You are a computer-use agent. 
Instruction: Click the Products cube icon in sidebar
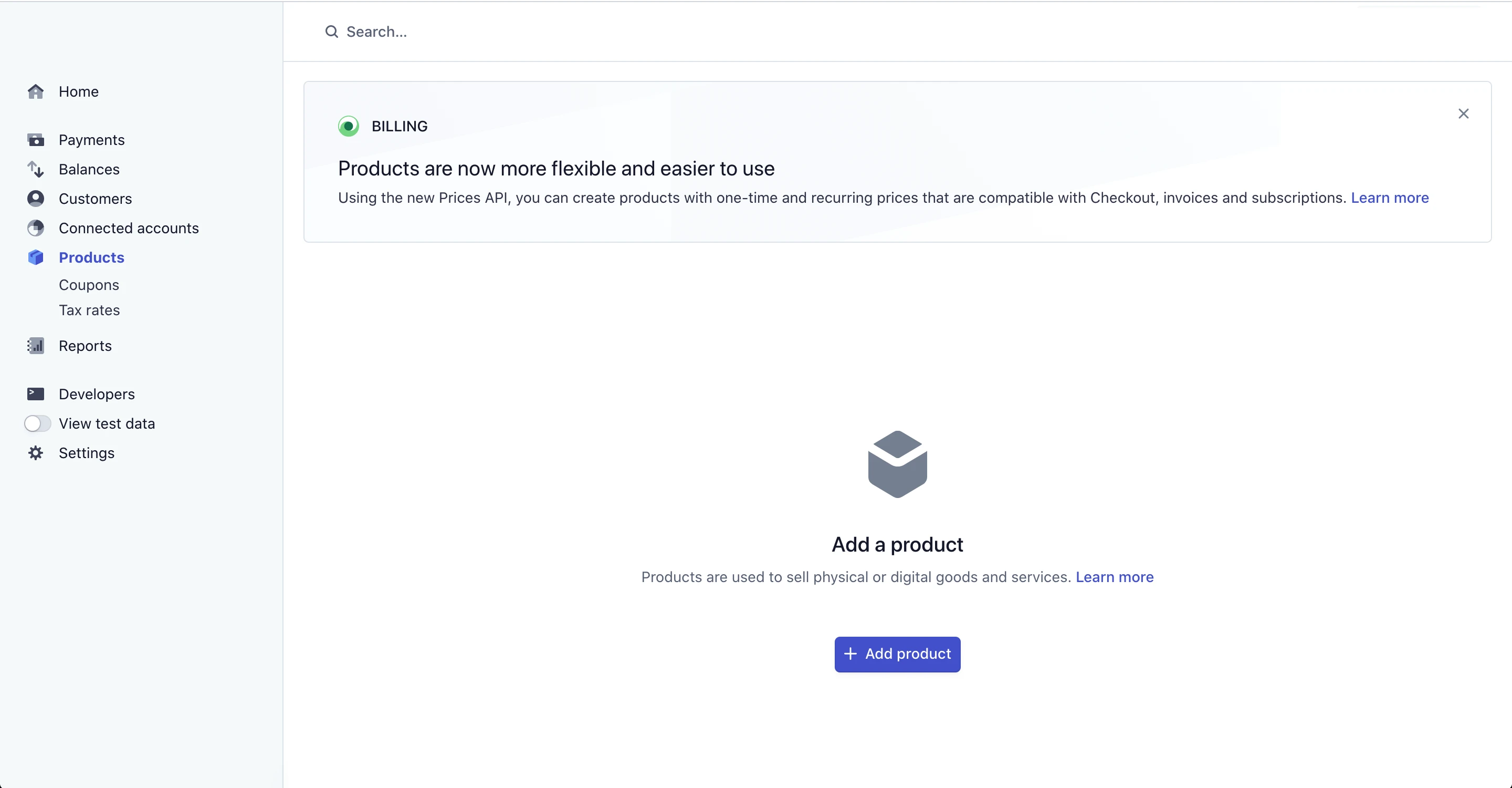pyautogui.click(x=36, y=257)
